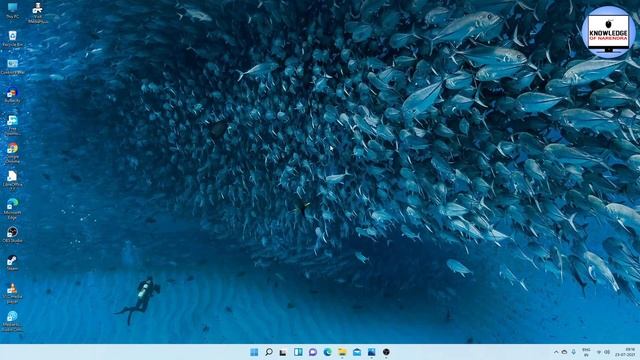Open the Mail app on taskbar
640x360 pixels.
[357, 352]
